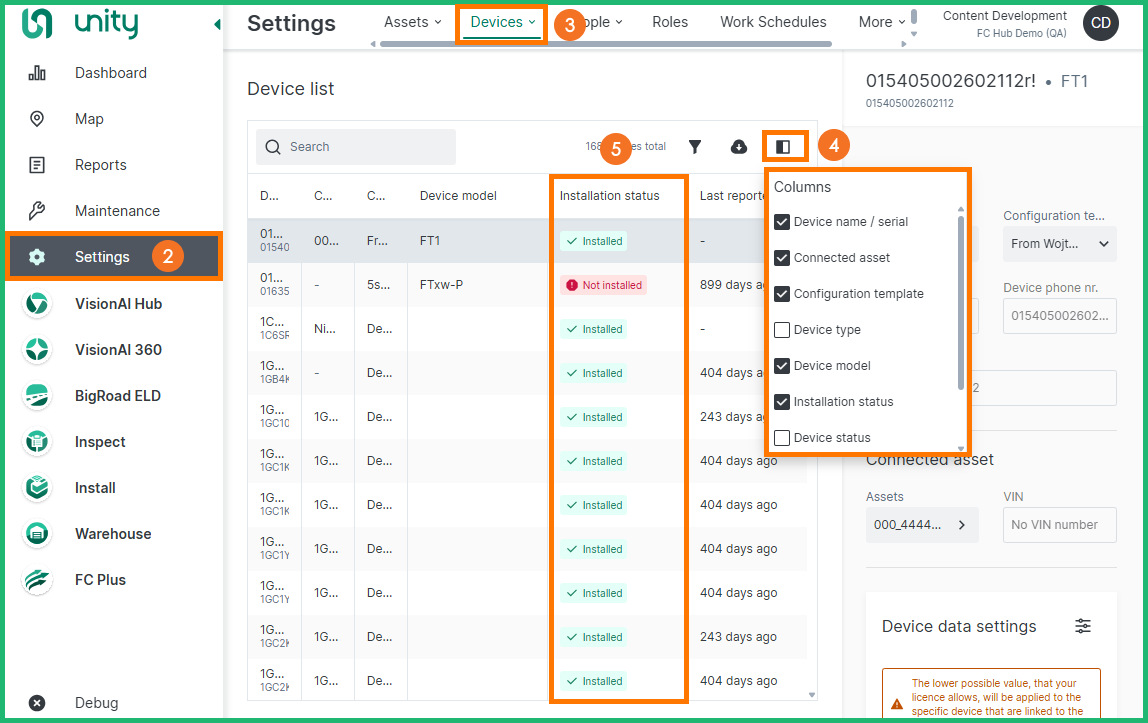Check the Device status column checkbox
Screen dimensions: 1148x723
(x=782, y=438)
